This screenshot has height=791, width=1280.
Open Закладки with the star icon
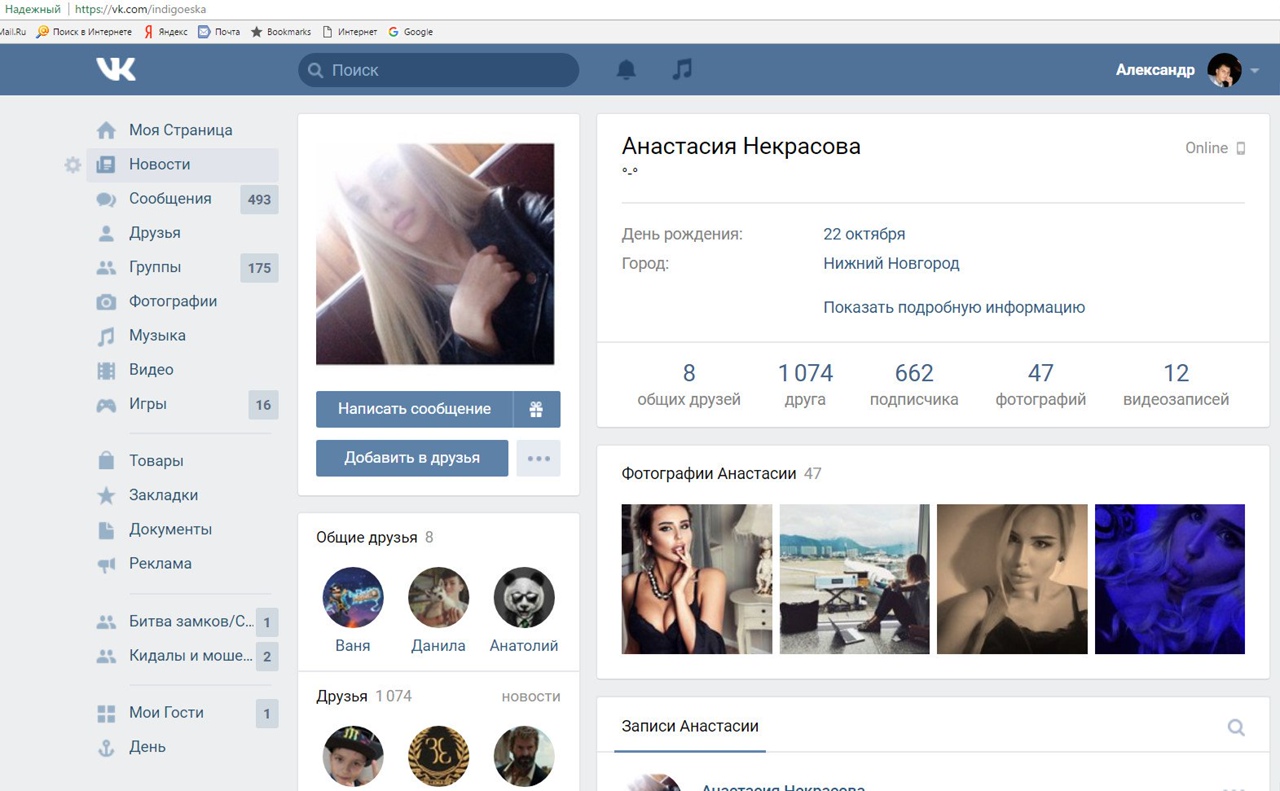163,495
